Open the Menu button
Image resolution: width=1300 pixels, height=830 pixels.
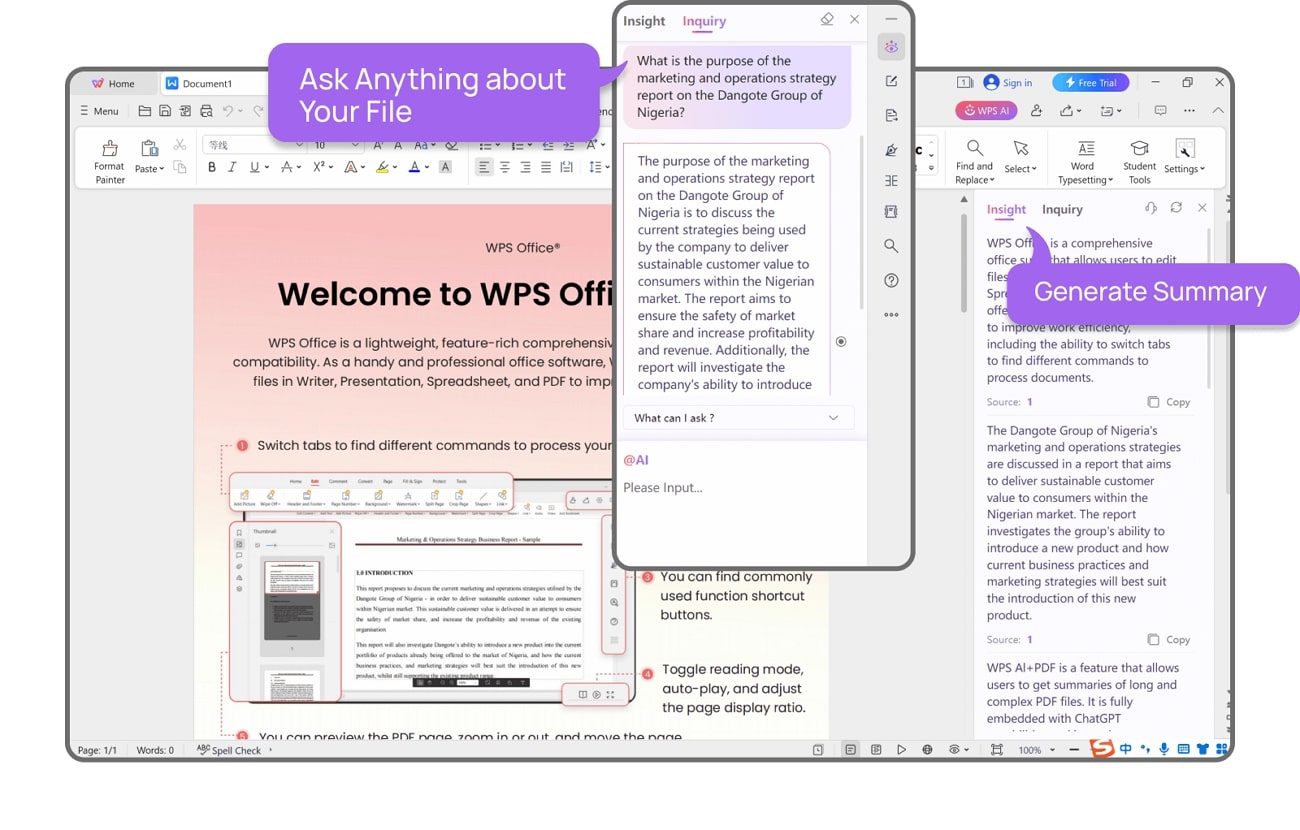(100, 111)
